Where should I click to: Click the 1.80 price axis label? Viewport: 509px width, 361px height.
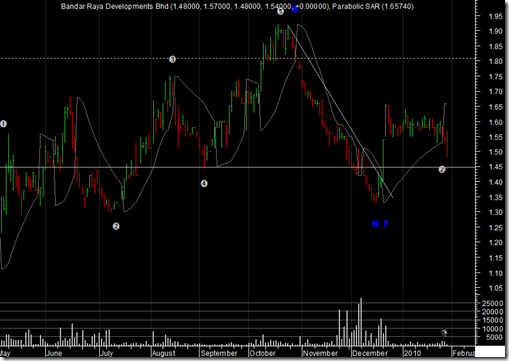496,62
